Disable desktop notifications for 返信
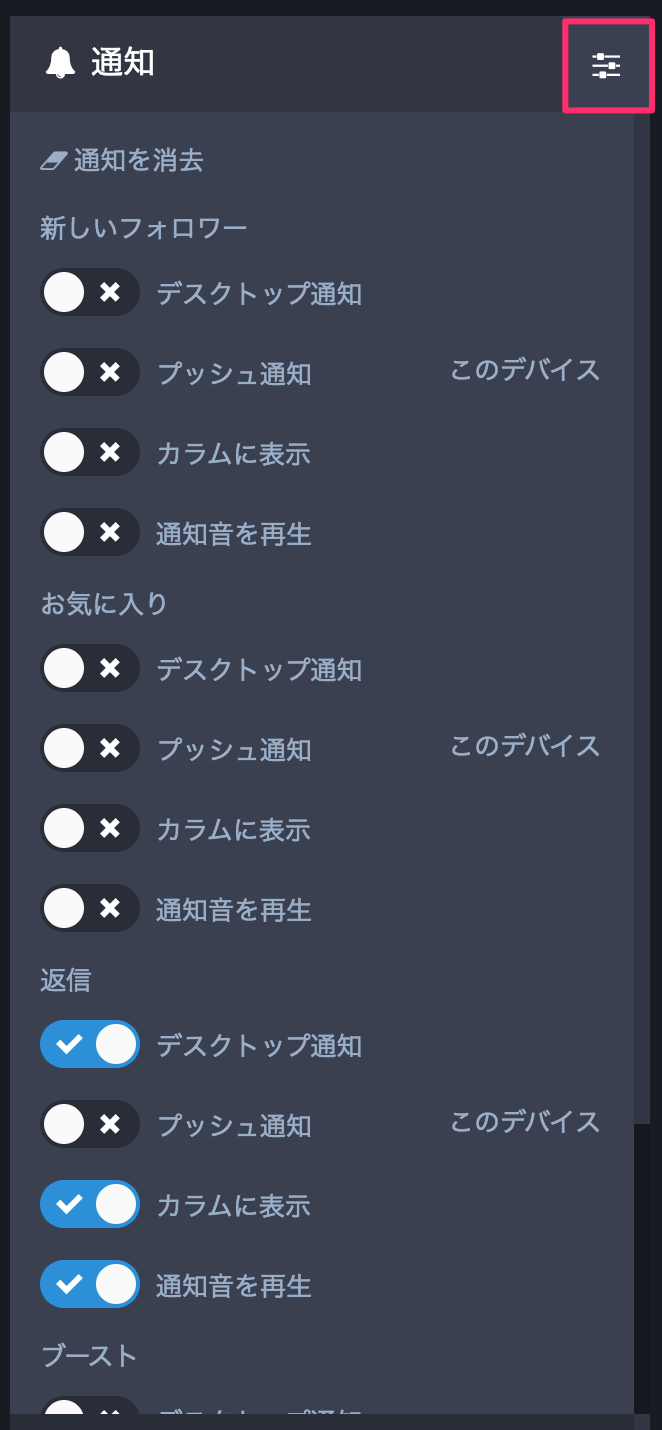This screenshot has width=662, height=1430. tap(90, 1044)
